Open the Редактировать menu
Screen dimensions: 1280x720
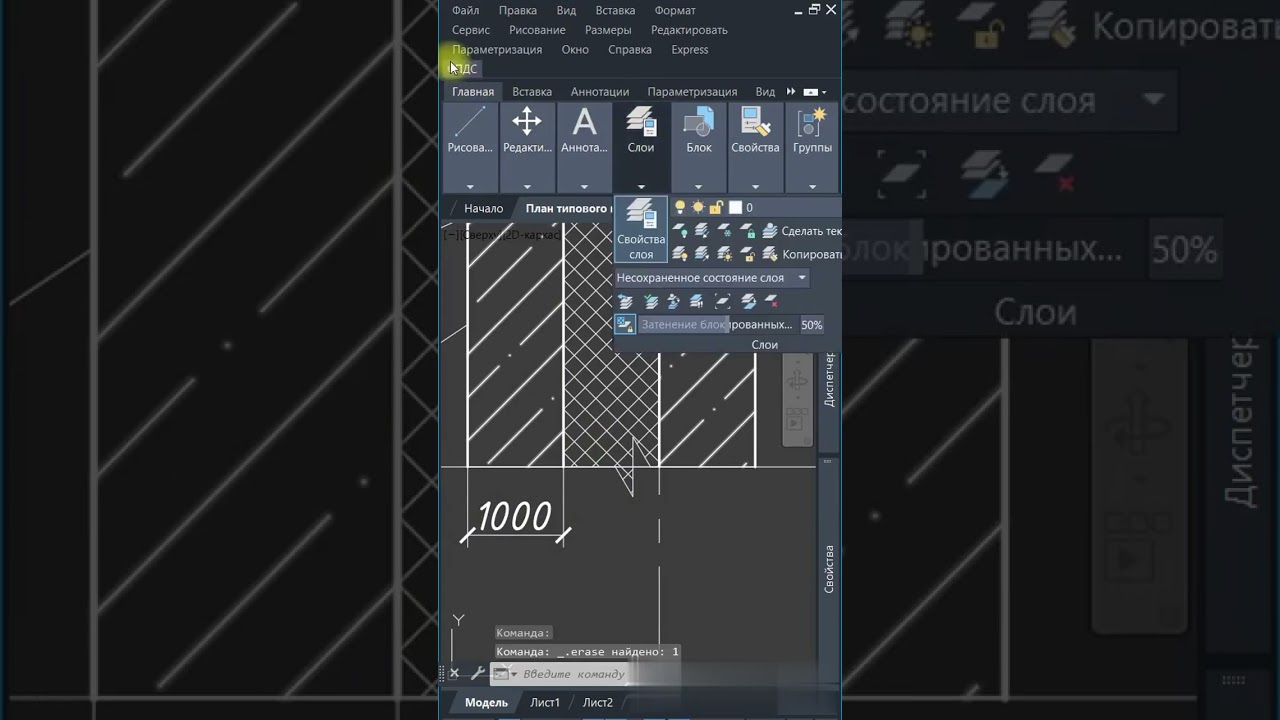coord(689,30)
